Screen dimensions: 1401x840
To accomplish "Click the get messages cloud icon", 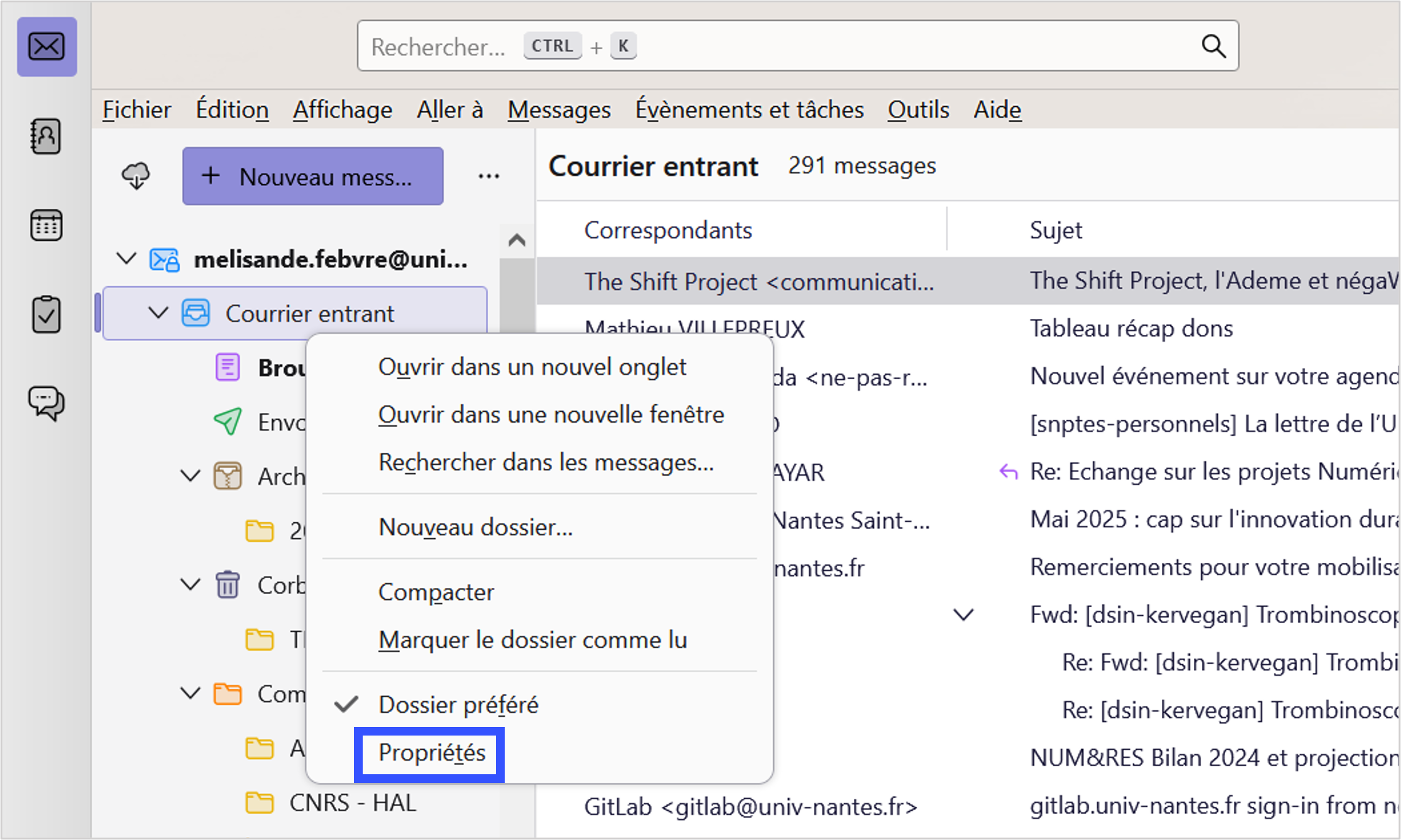I will [x=136, y=176].
